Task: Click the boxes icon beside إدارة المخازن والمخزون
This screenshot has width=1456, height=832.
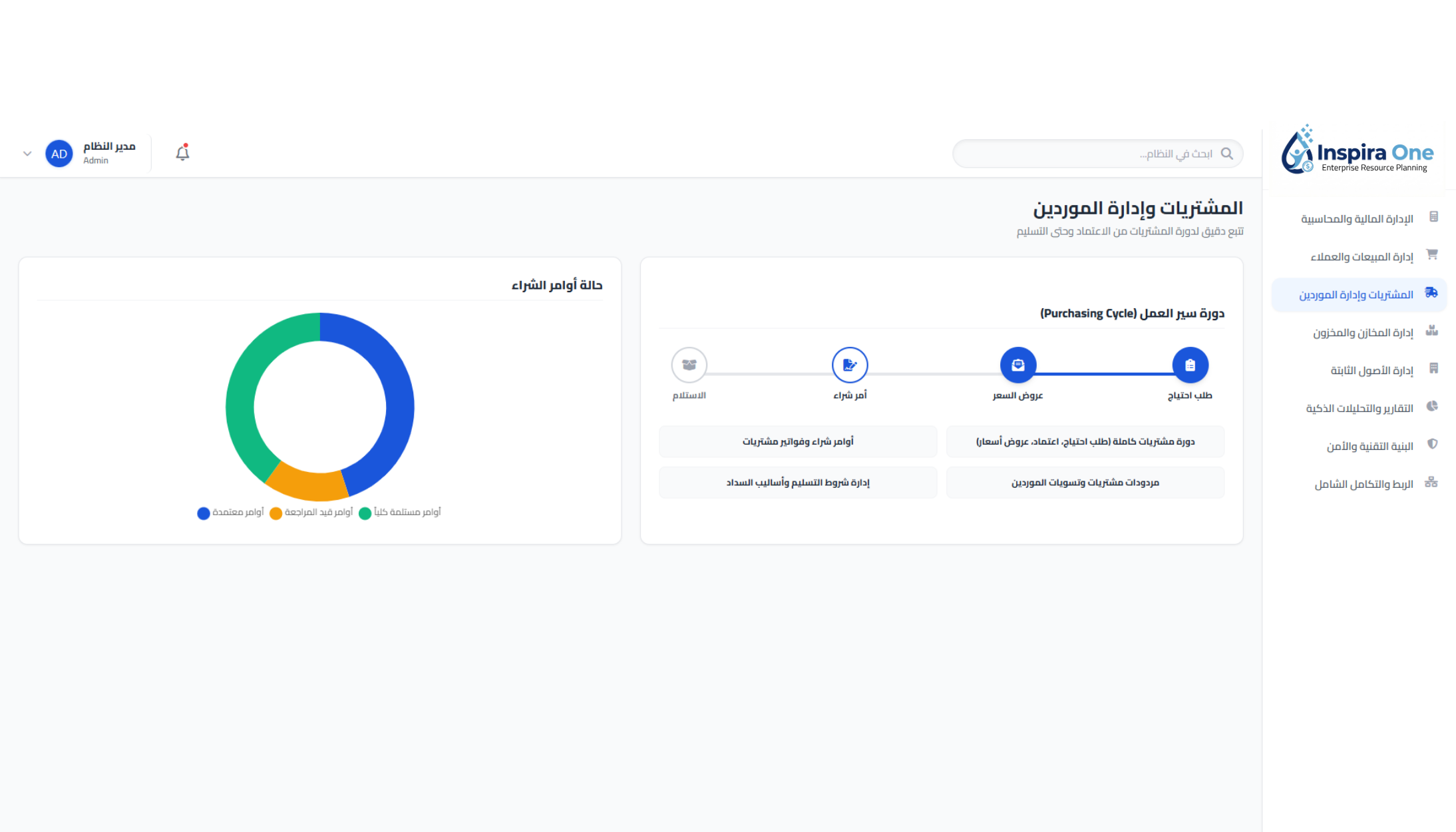Action: tap(1432, 331)
